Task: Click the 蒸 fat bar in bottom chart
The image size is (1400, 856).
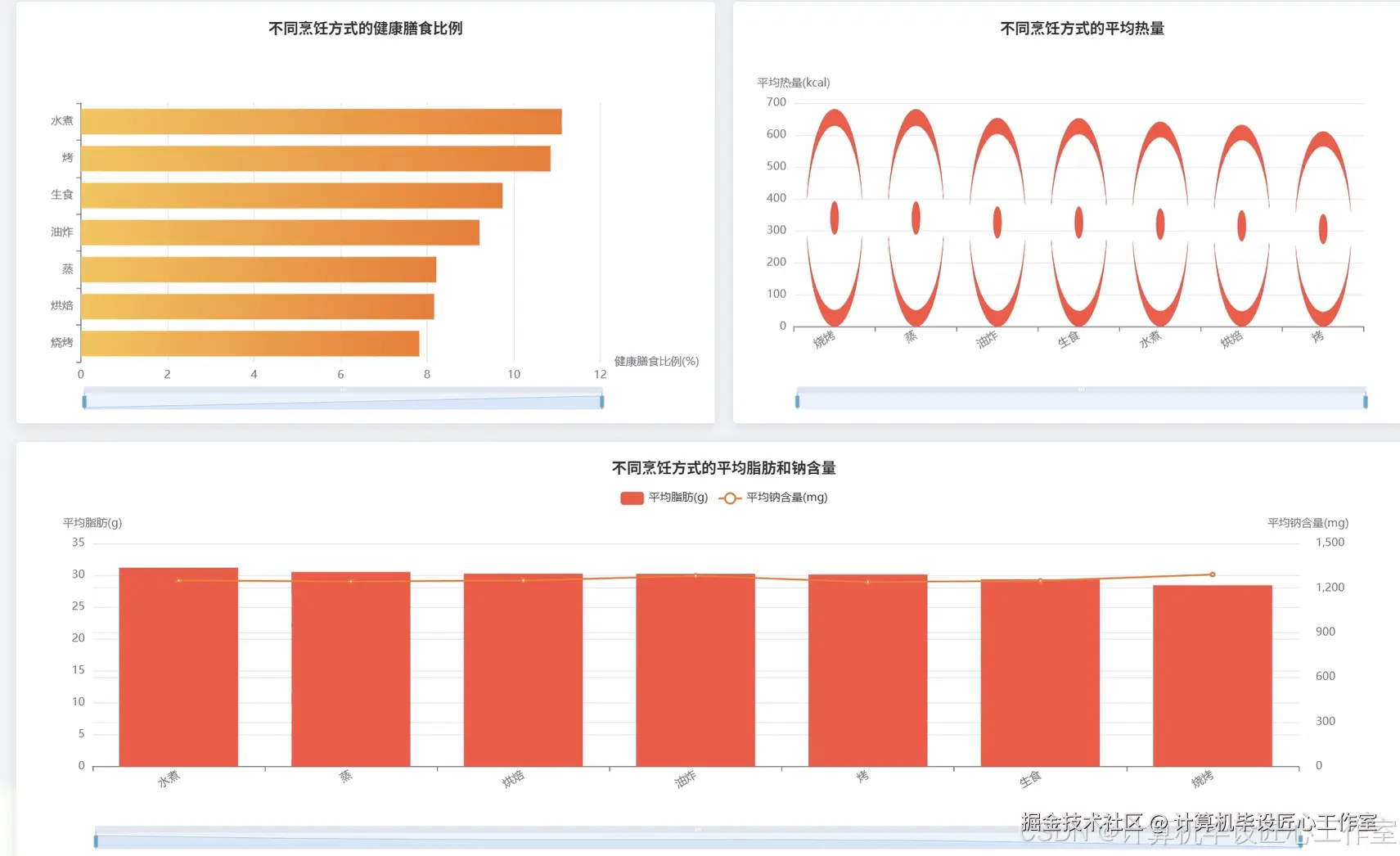Action: point(351,669)
